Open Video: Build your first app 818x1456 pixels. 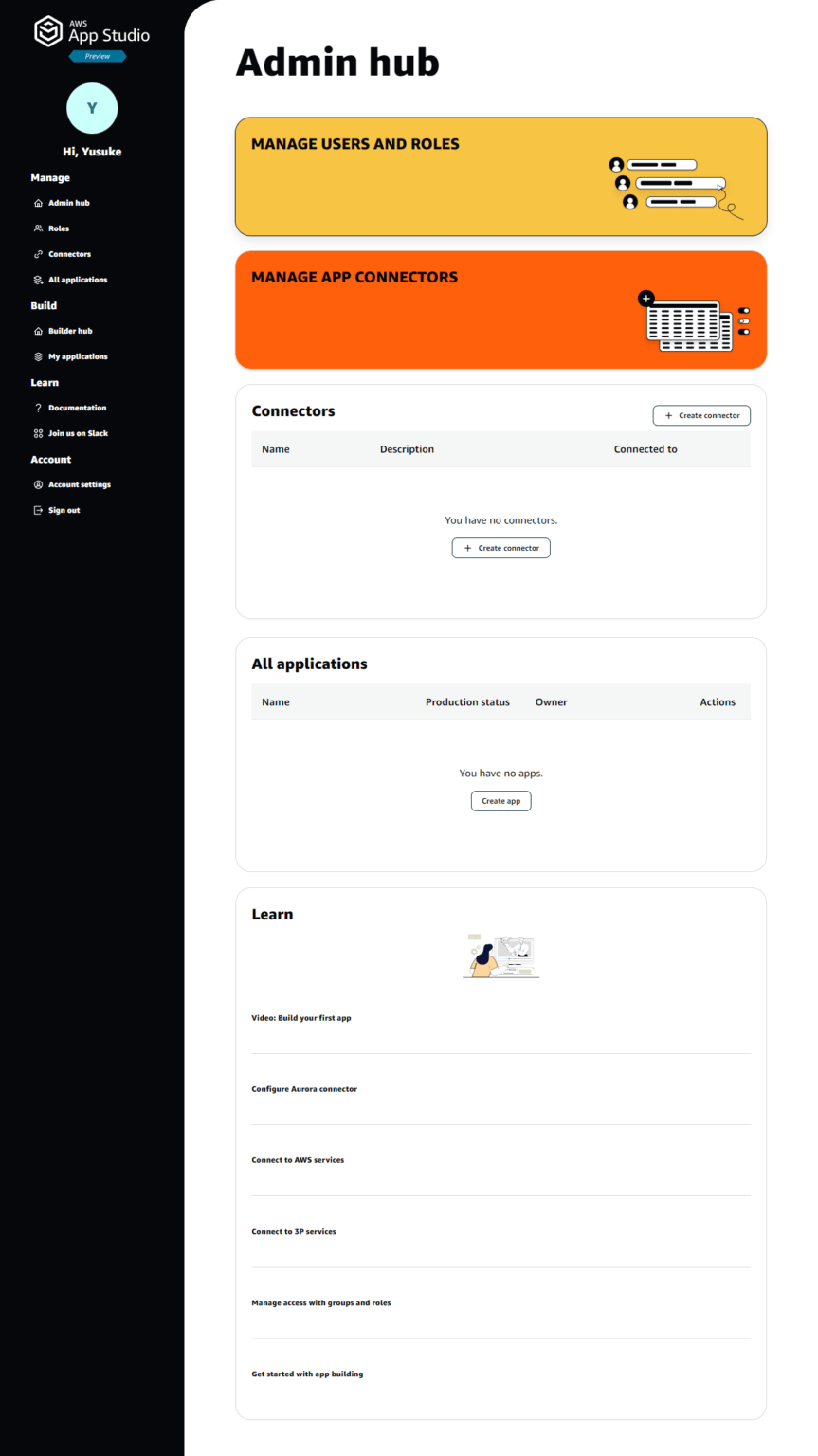(300, 1017)
